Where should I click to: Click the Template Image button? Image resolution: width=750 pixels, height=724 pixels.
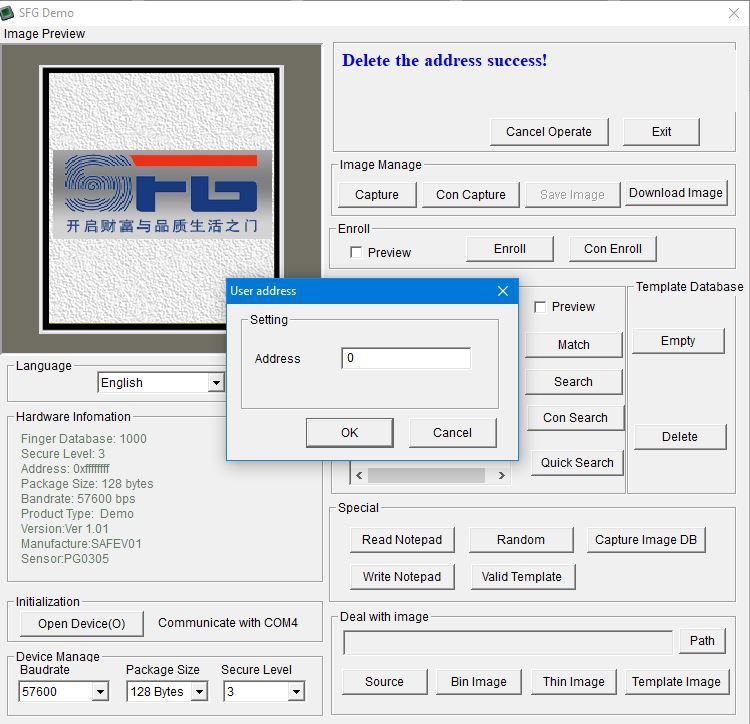coord(676,681)
